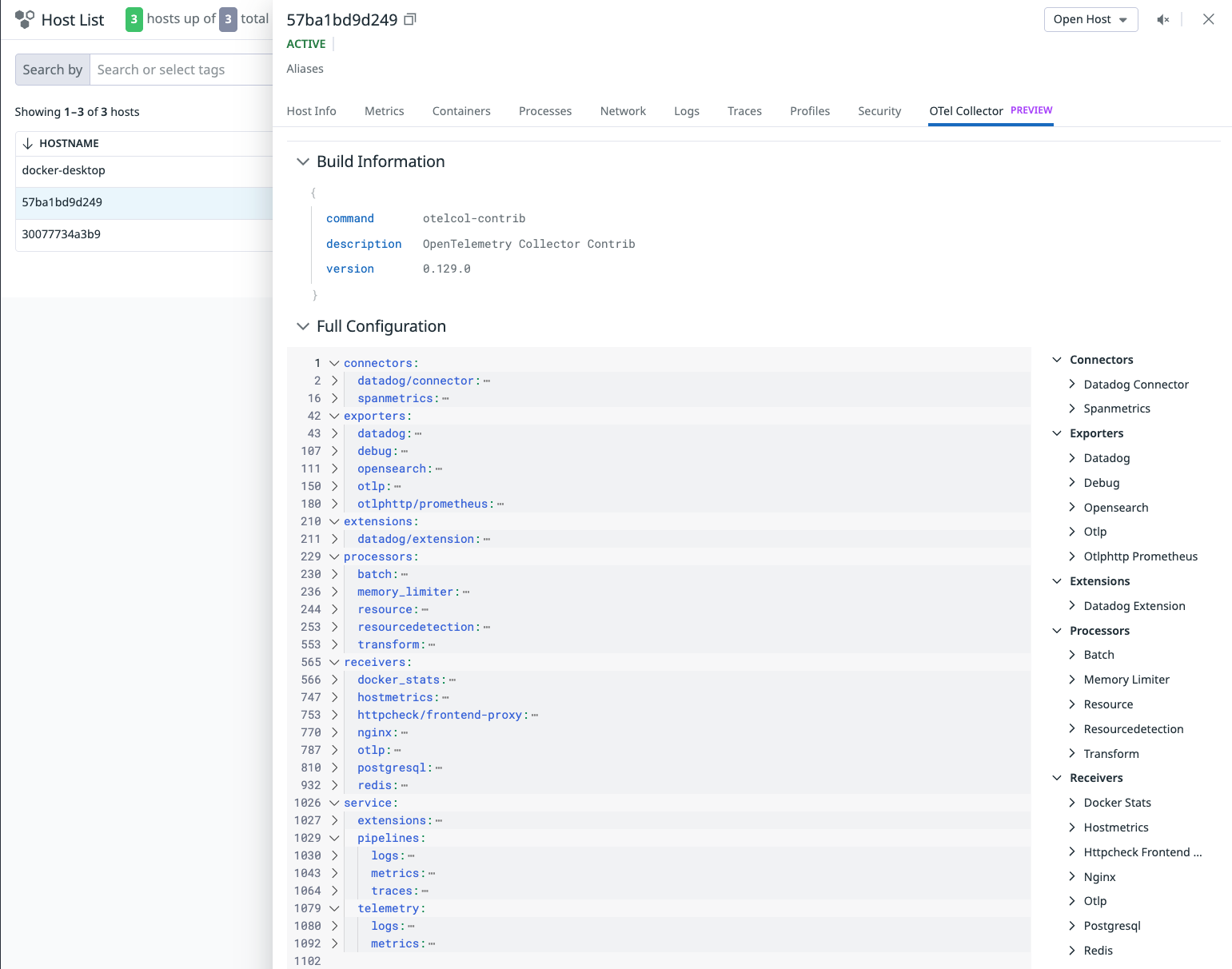Open the Containers tab
Image resolution: width=1232 pixels, height=969 pixels.
pyautogui.click(x=461, y=111)
